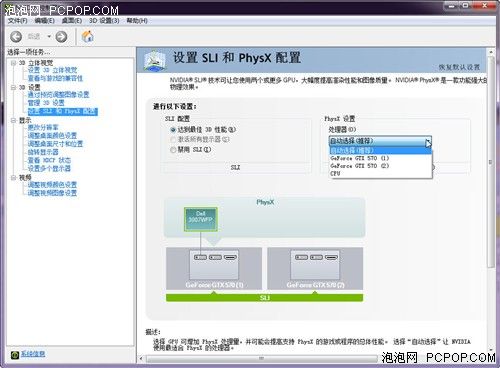The height and width of the screenshot is (368, 500).
Task: Select the maximize 3D performance radio button
Action: (173, 130)
